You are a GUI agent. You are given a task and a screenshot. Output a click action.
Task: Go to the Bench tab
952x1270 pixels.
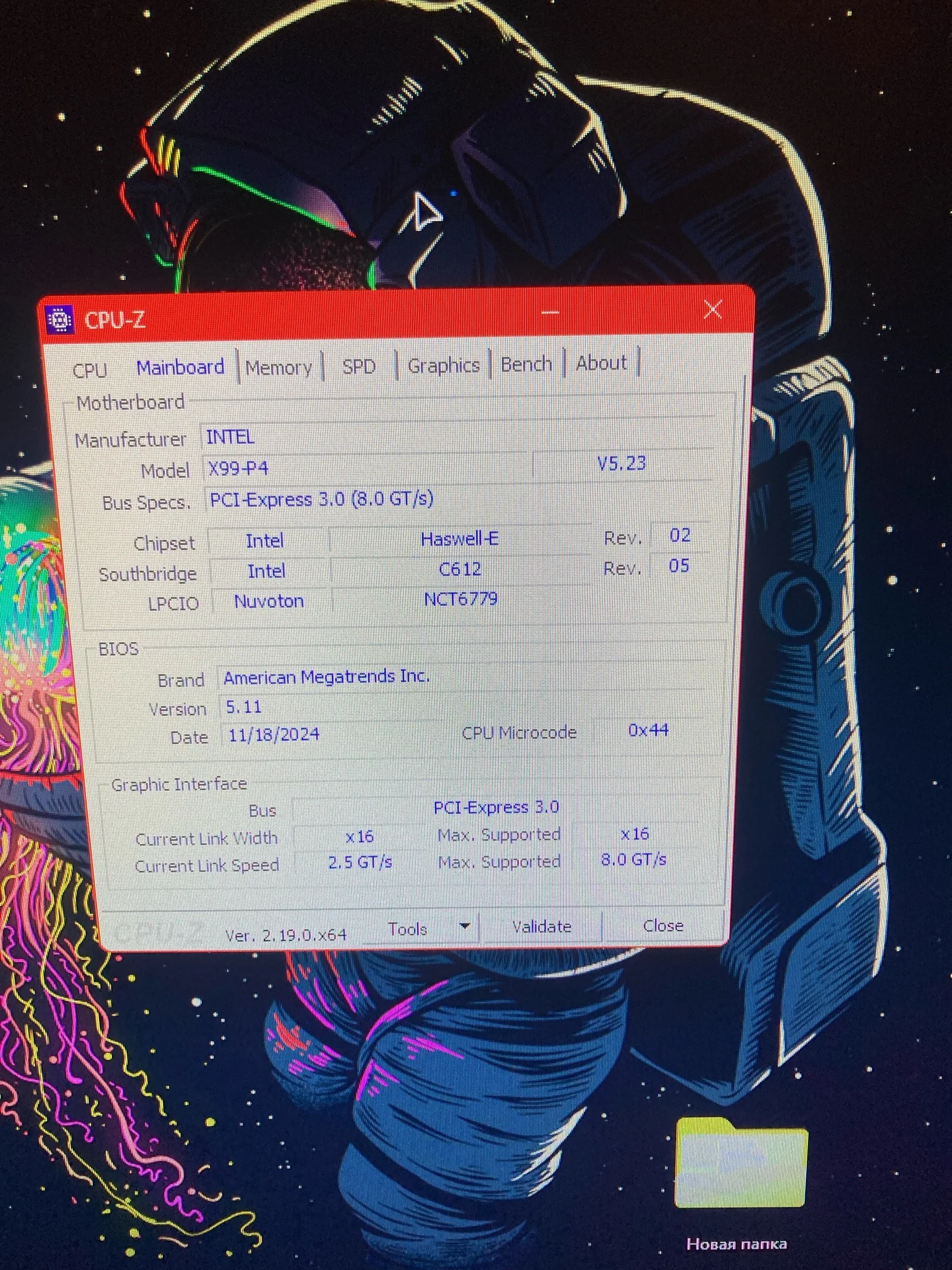[526, 364]
